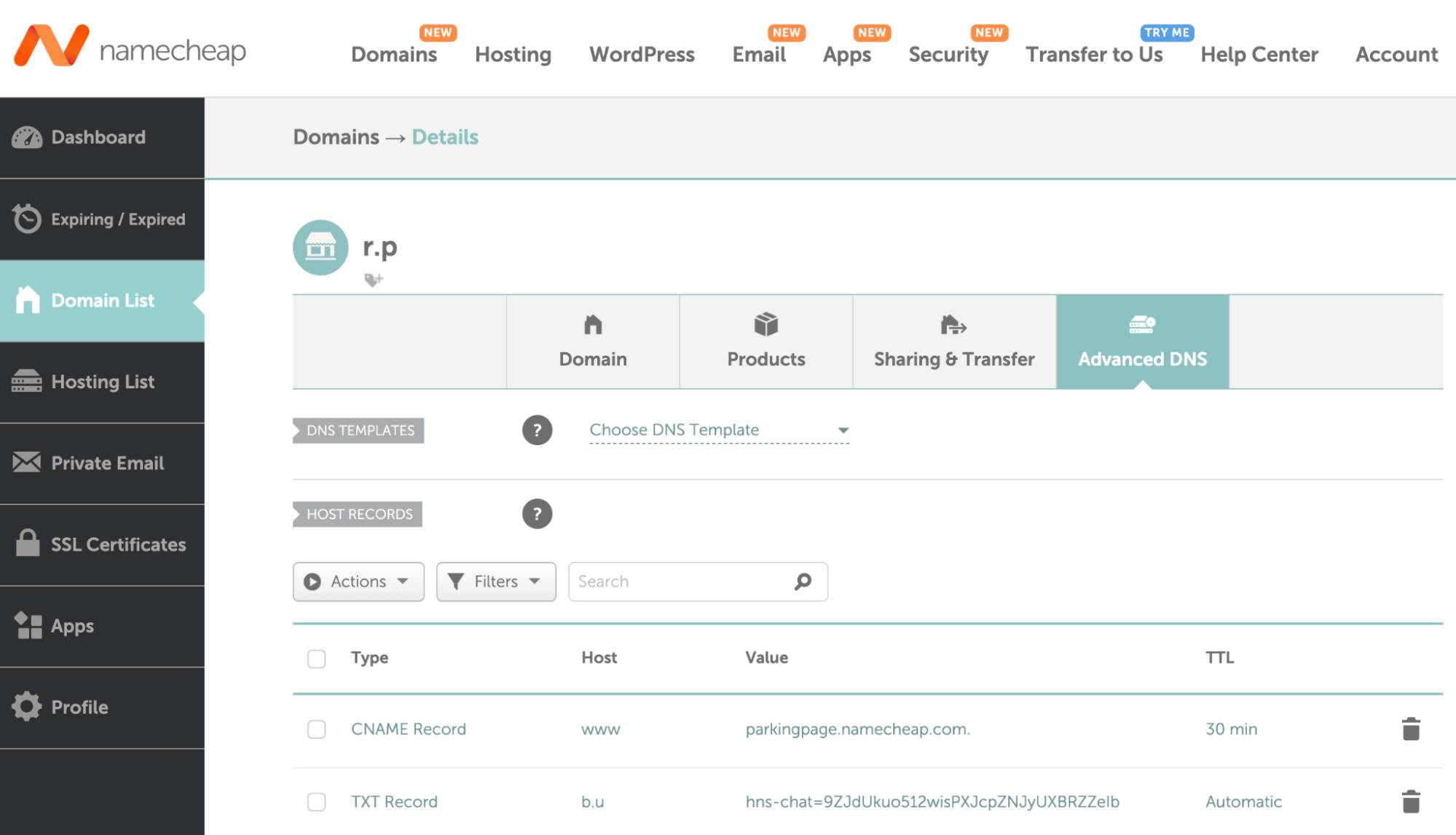Click the SSL Certificates sidebar icon
The height and width of the screenshot is (835, 1456).
pos(27,544)
